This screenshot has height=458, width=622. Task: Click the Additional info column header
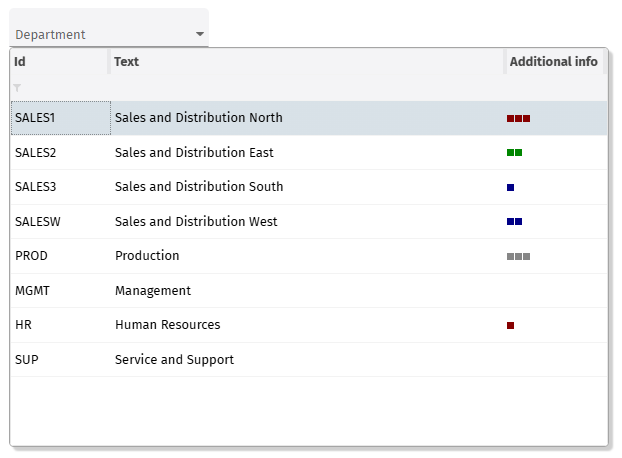click(x=553, y=62)
